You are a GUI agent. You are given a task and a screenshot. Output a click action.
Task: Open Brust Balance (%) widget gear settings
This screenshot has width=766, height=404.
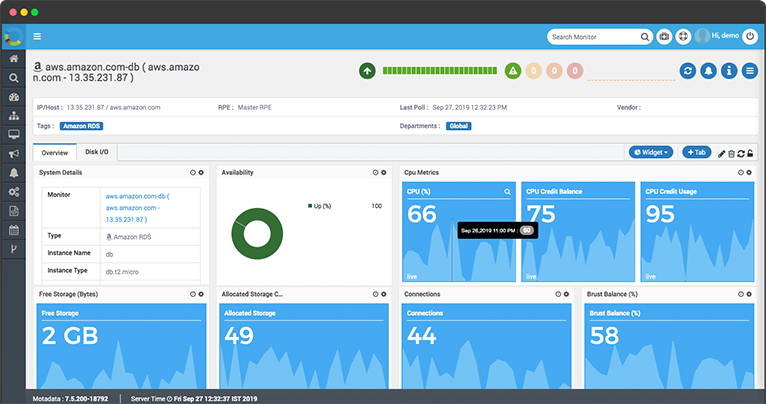[749, 294]
